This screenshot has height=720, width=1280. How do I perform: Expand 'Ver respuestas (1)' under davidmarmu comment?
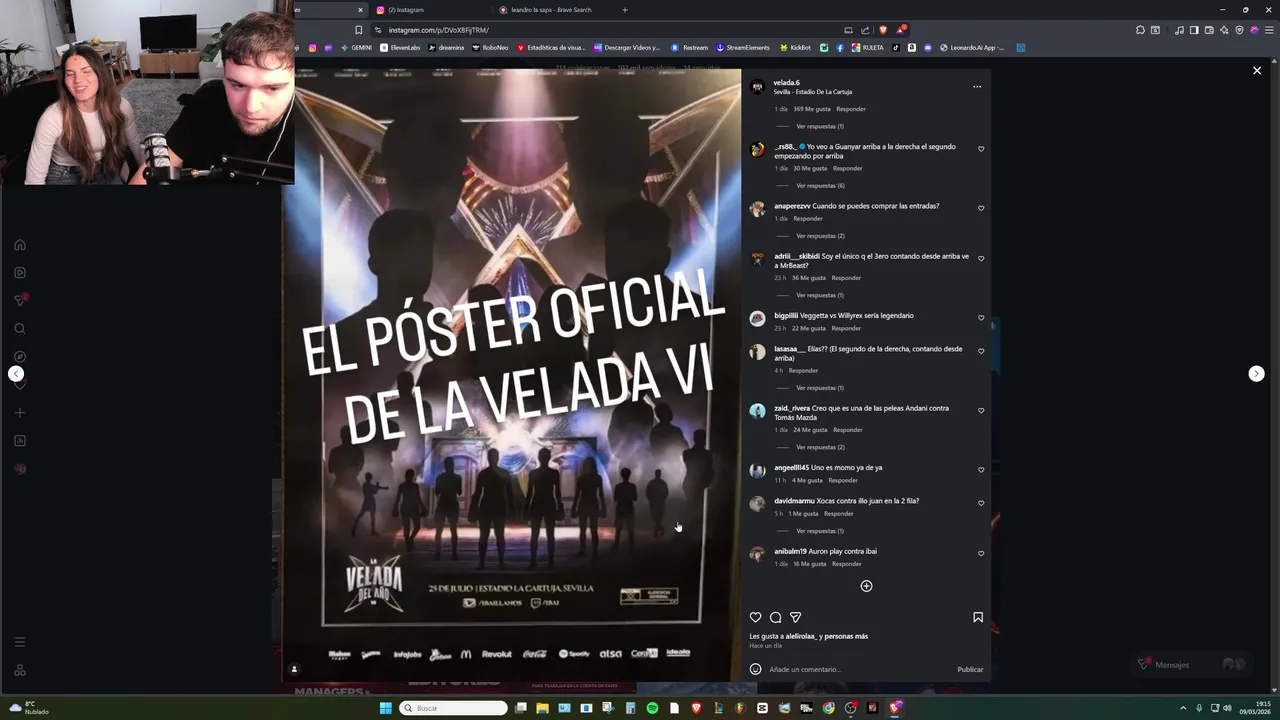(820, 531)
